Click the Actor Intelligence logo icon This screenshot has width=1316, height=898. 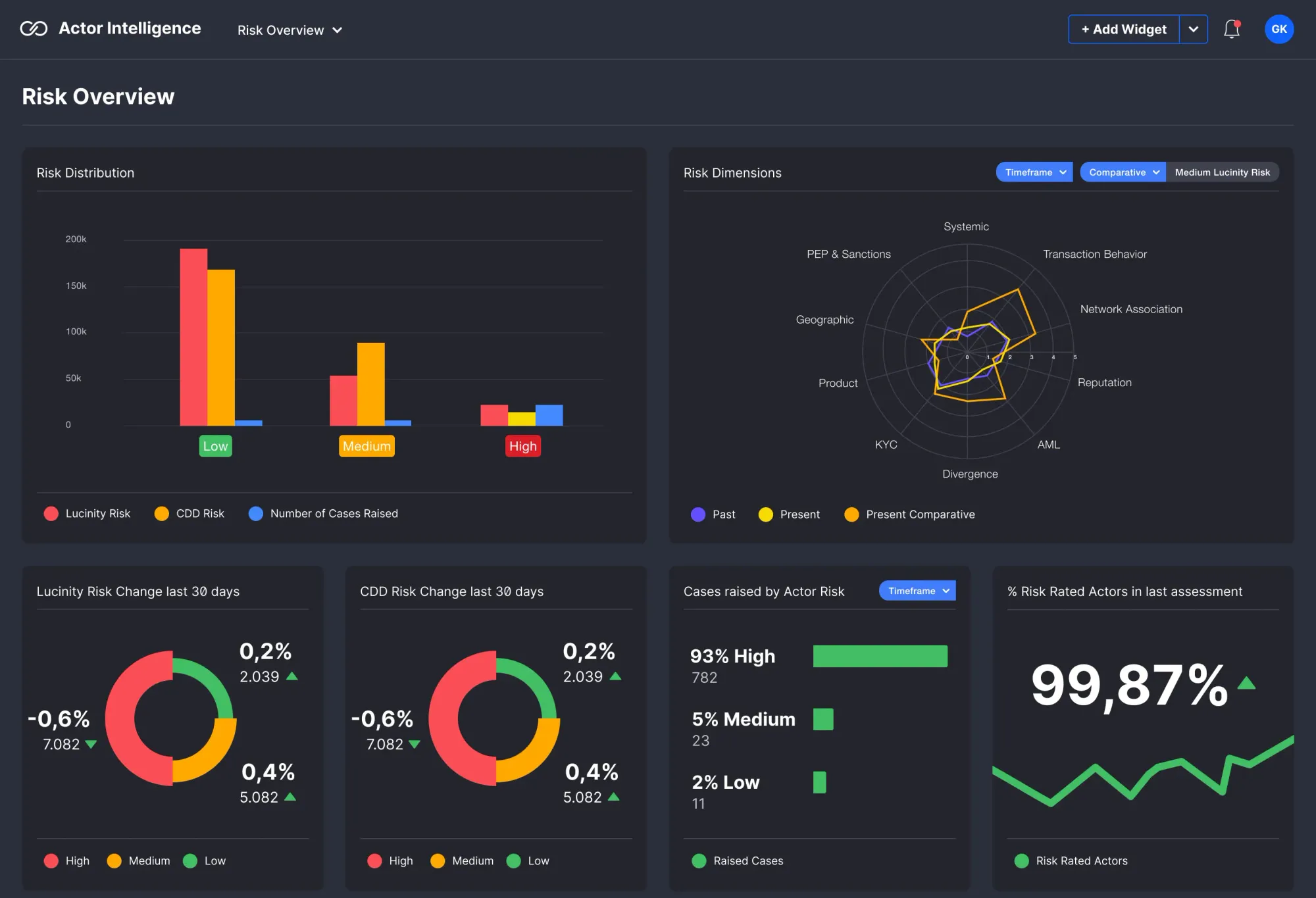[x=34, y=28]
